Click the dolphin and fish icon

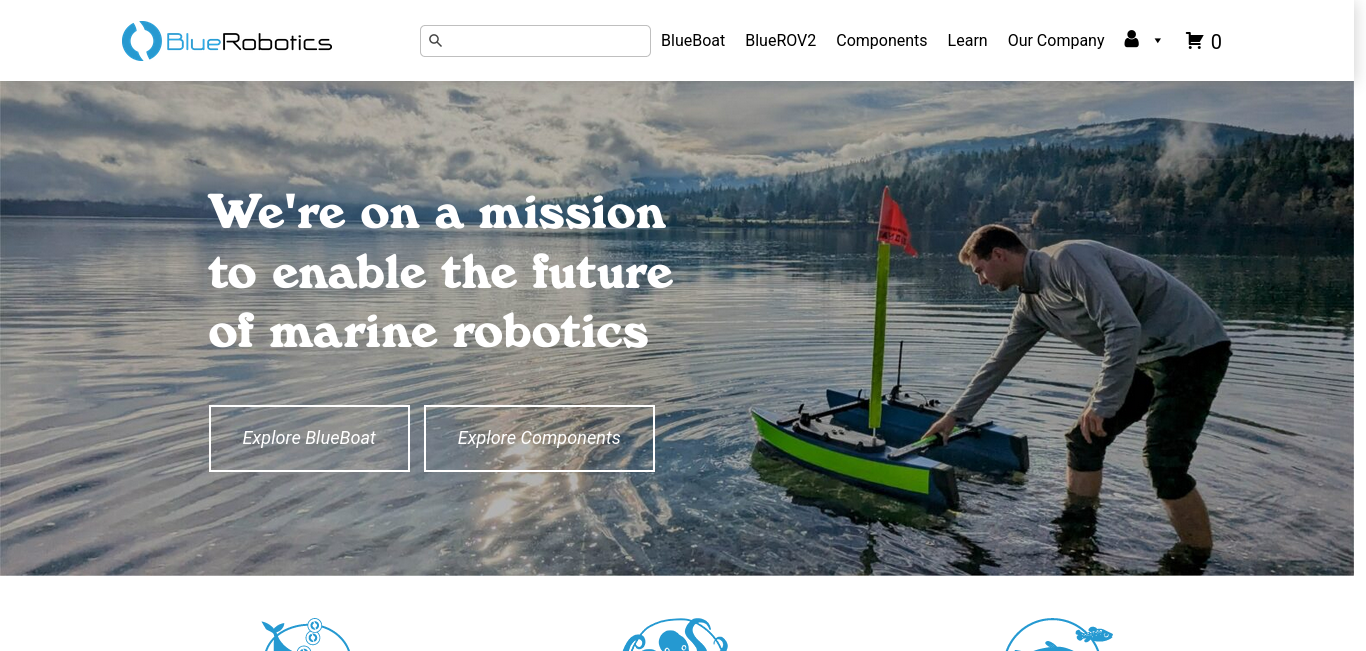click(1058, 634)
